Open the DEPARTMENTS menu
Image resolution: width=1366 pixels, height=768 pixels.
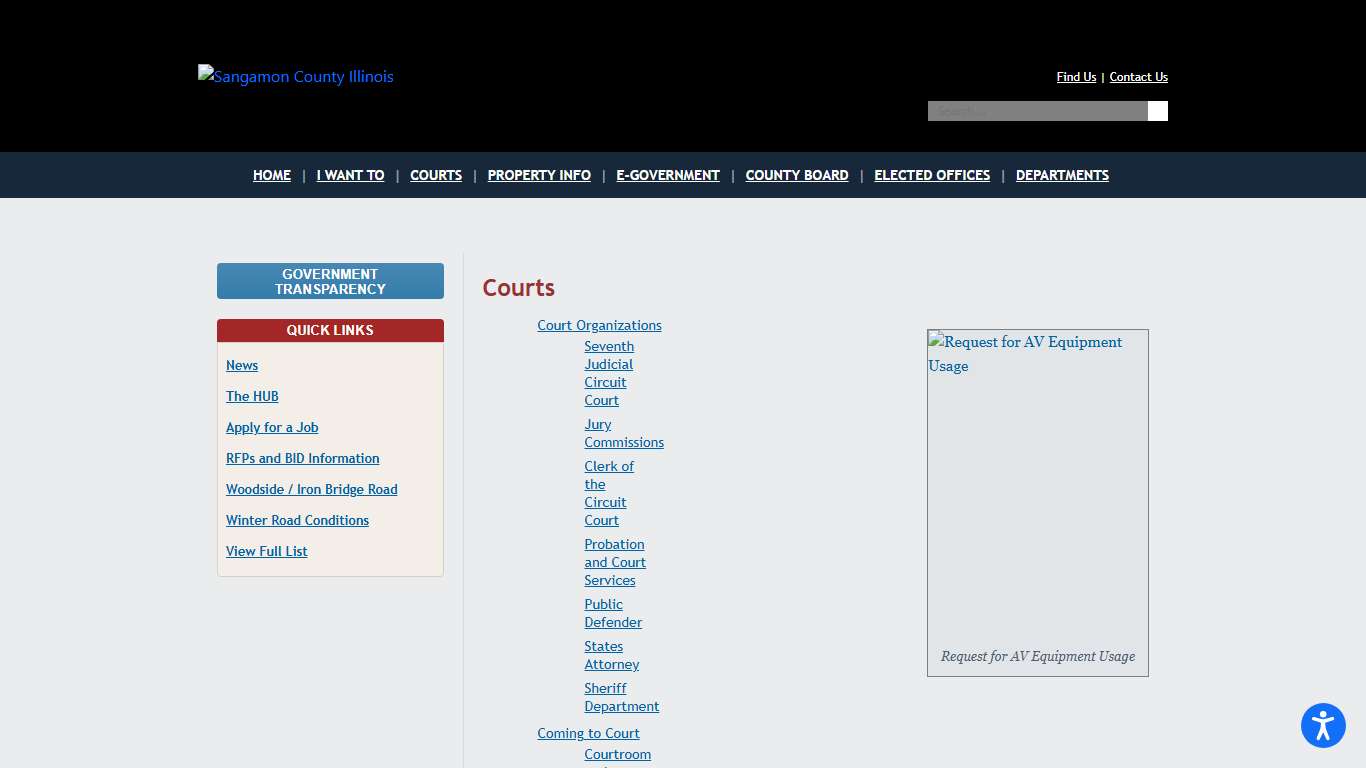click(x=1062, y=175)
